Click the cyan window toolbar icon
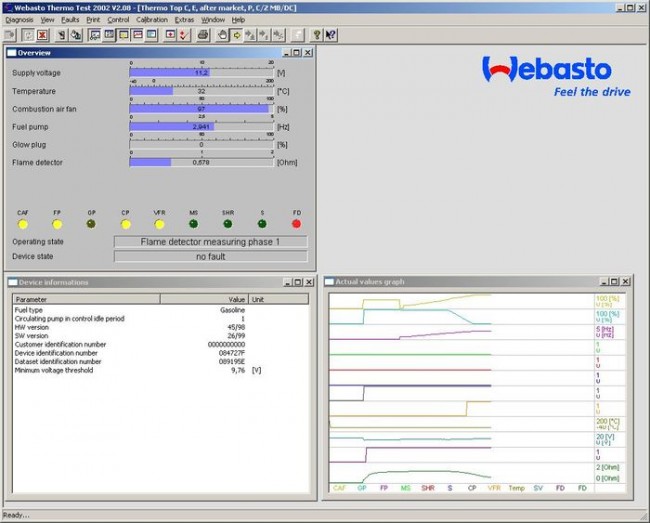650x523 pixels. coord(152,35)
